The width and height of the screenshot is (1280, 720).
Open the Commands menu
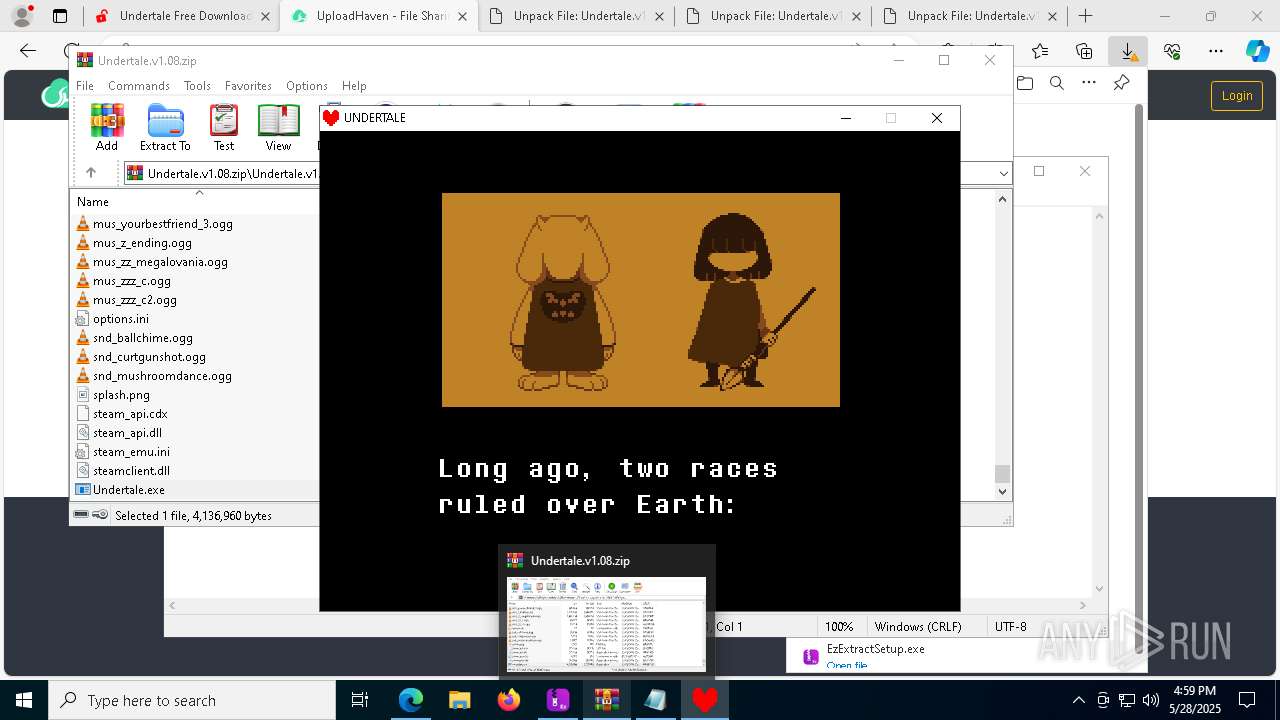(x=139, y=86)
